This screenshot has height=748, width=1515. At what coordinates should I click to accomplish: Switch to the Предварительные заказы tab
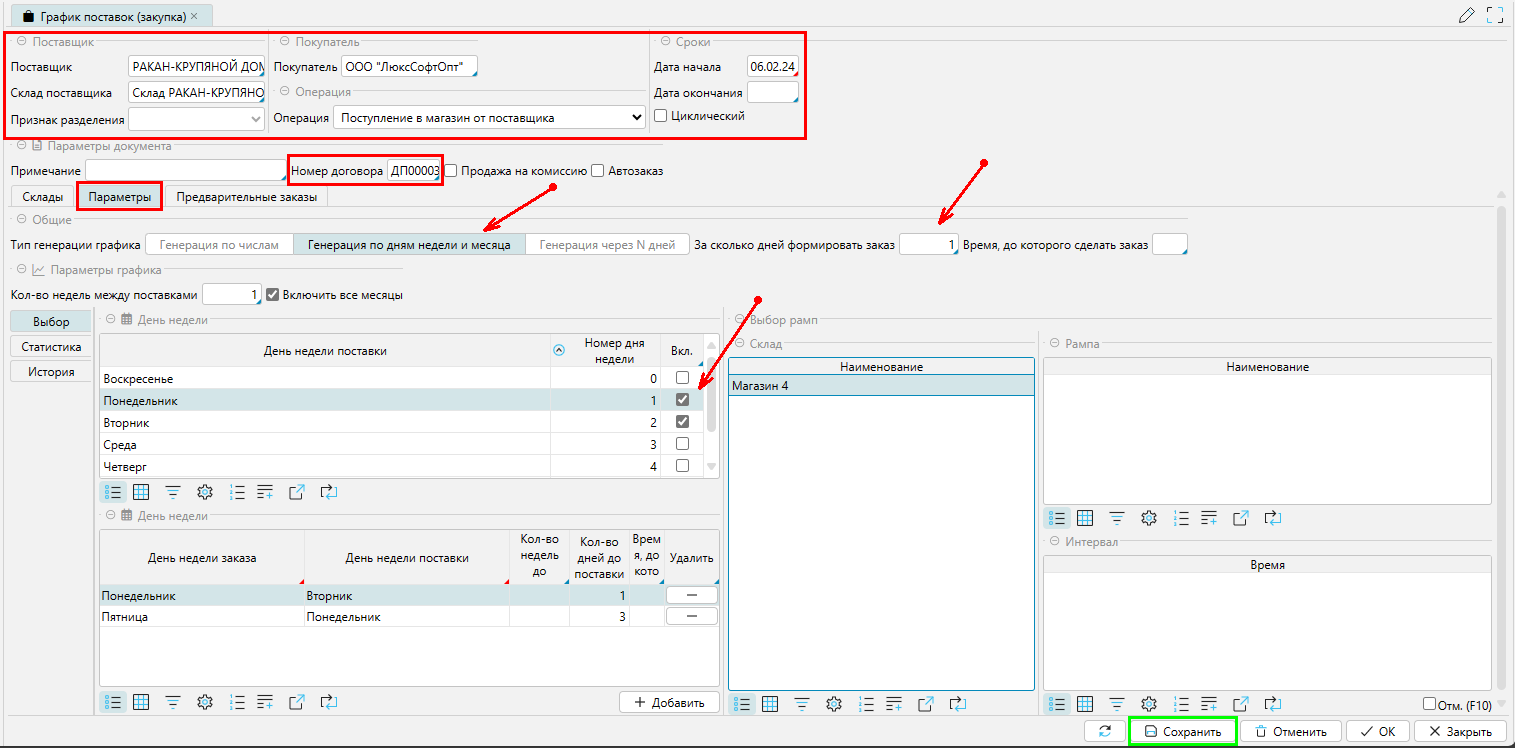pyautogui.click(x=246, y=197)
